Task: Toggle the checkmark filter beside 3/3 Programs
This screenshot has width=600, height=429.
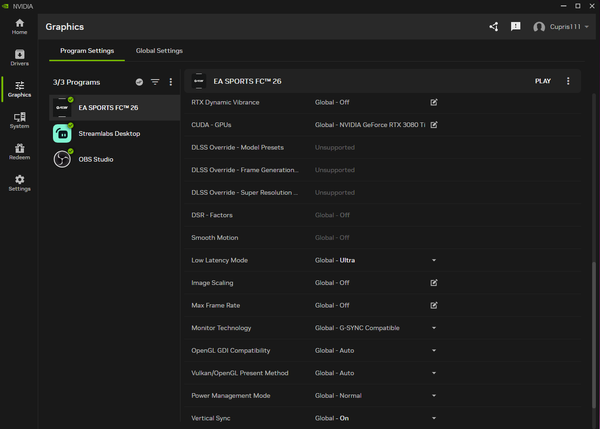Action: [x=139, y=82]
